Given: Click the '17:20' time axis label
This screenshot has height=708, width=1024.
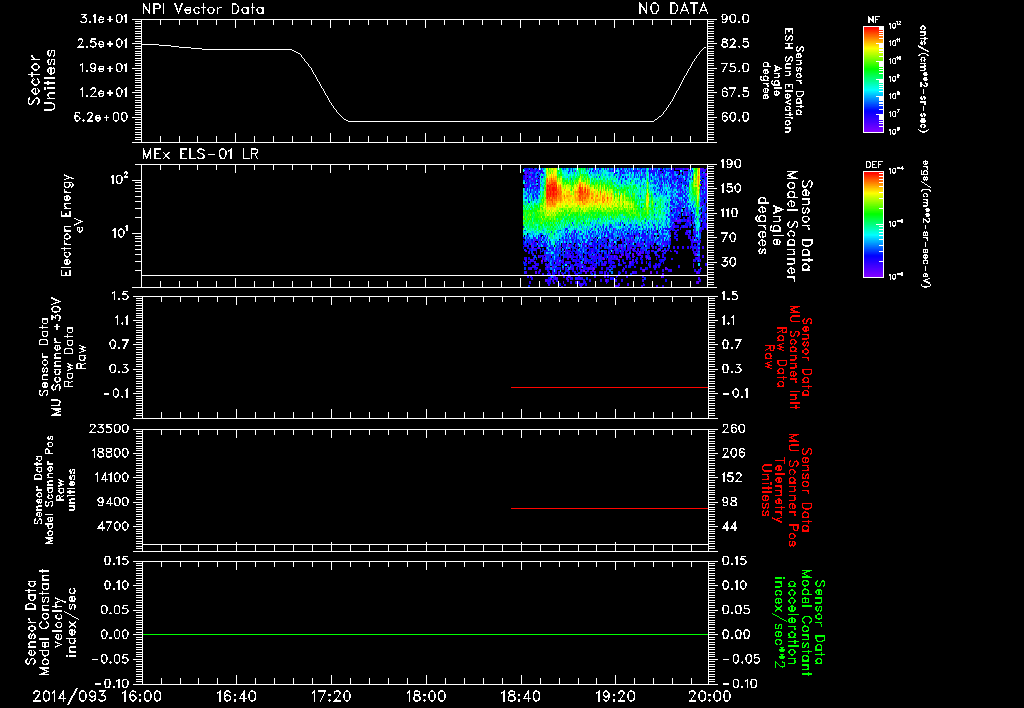Looking at the screenshot, I should [331, 696].
